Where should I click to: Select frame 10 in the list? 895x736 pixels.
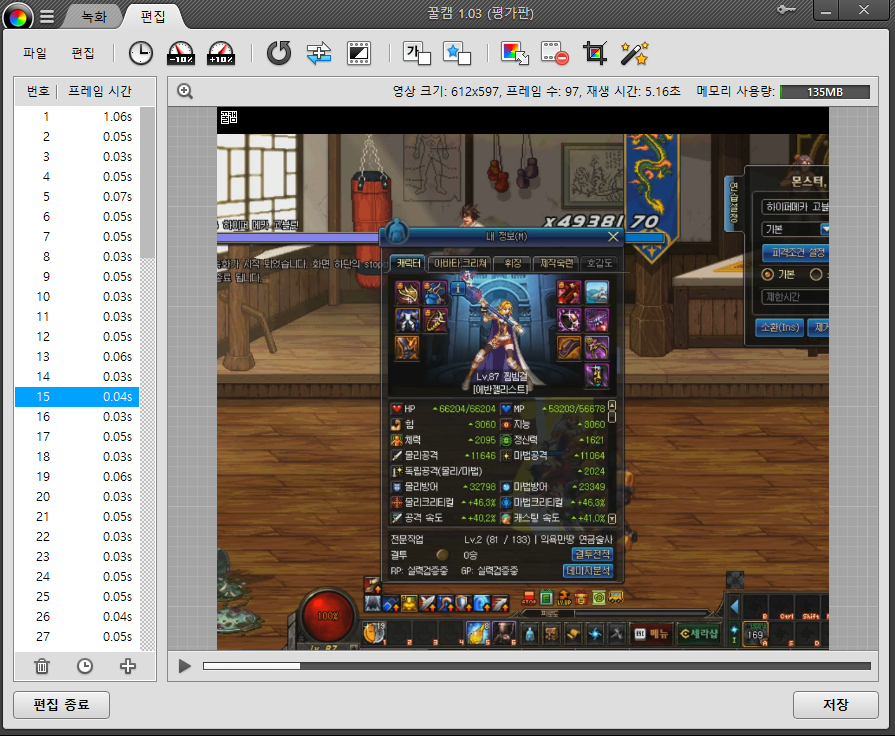[x=77, y=296]
